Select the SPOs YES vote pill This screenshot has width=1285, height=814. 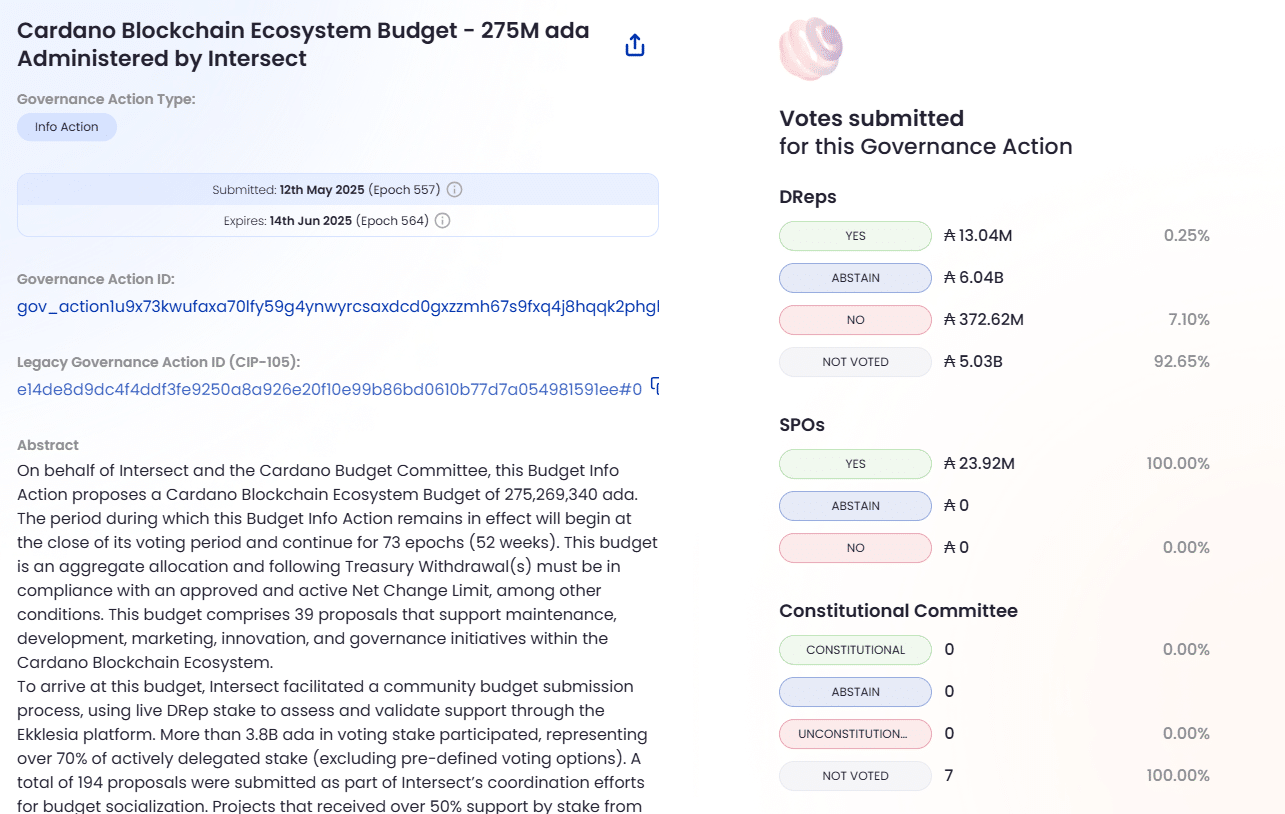pyautogui.click(x=855, y=464)
